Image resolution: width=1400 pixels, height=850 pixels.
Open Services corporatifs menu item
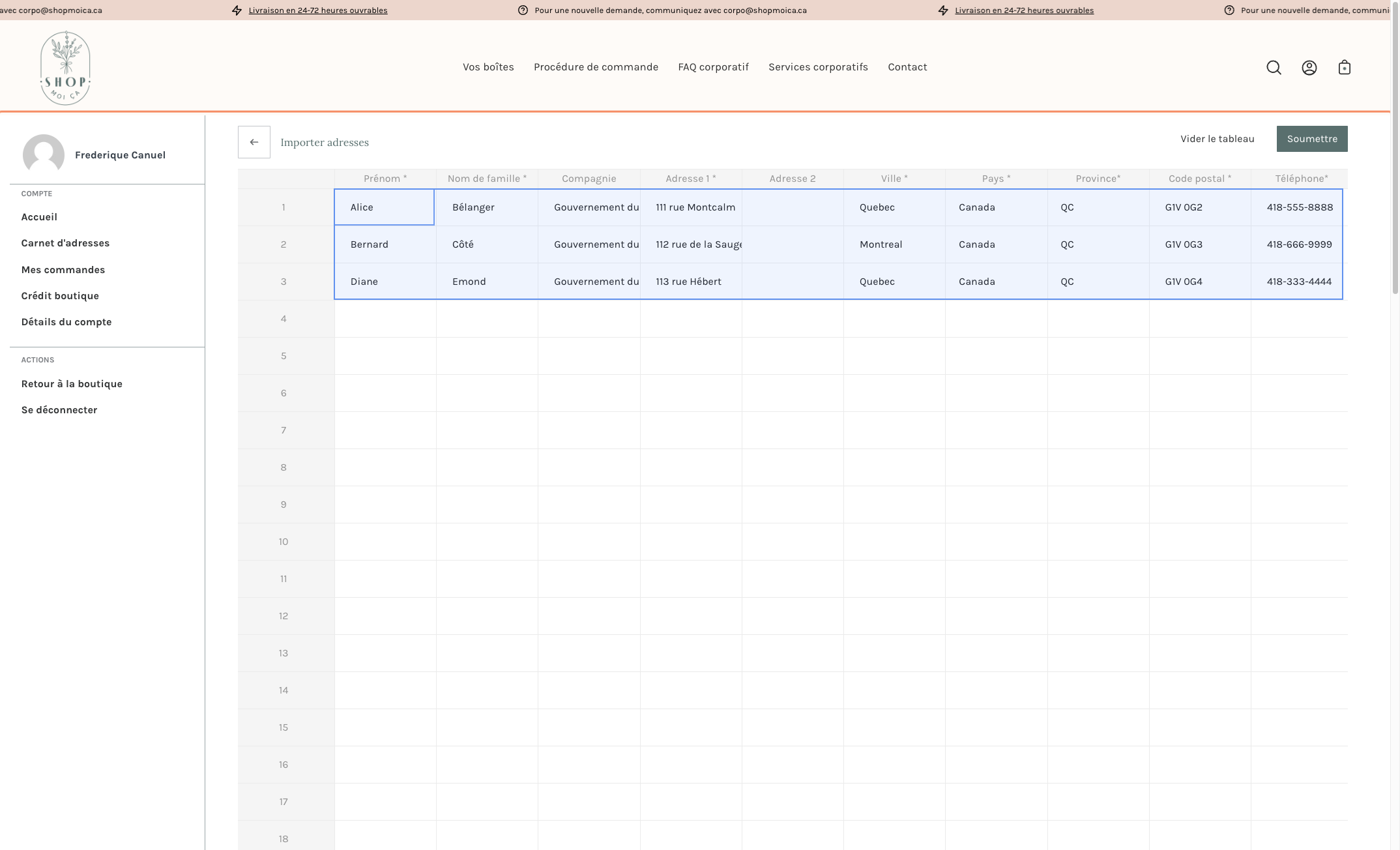pyautogui.click(x=818, y=67)
